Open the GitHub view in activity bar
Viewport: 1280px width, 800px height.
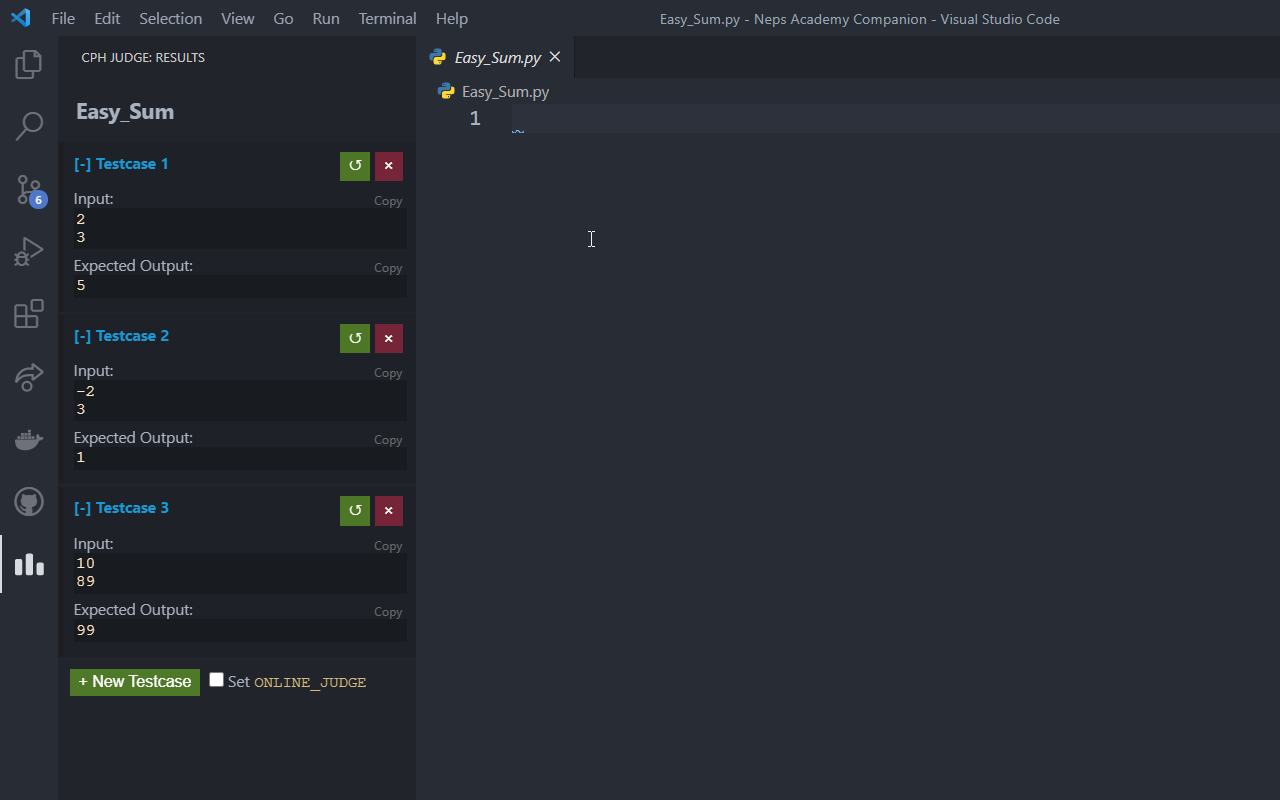[29, 501]
